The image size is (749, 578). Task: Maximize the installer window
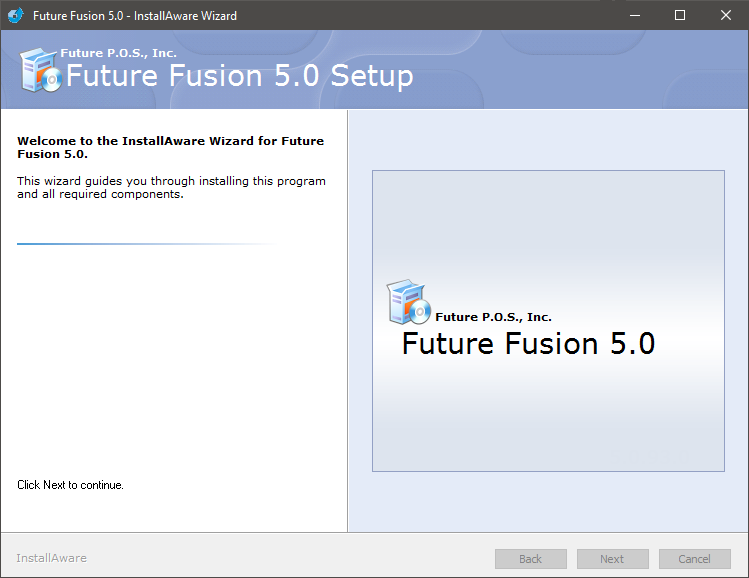pyautogui.click(x=680, y=15)
